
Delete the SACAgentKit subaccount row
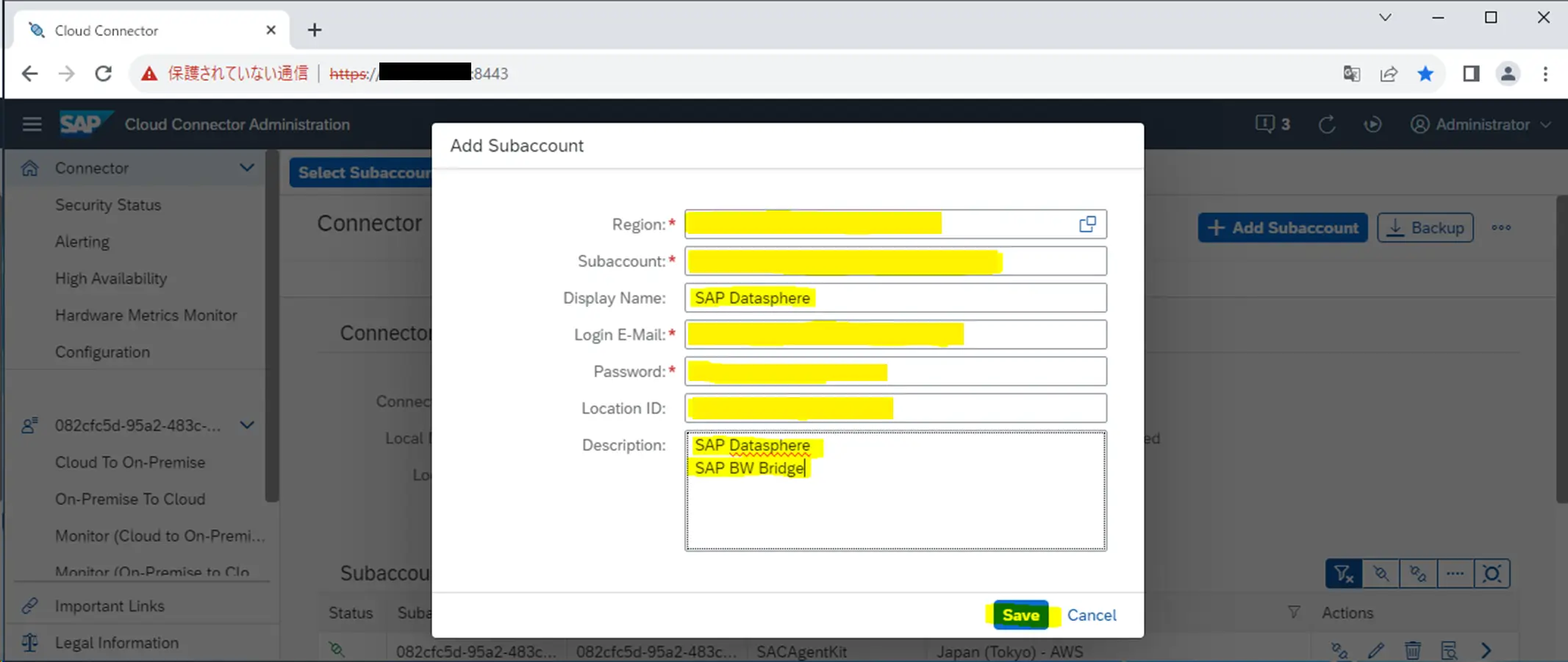(x=1412, y=651)
